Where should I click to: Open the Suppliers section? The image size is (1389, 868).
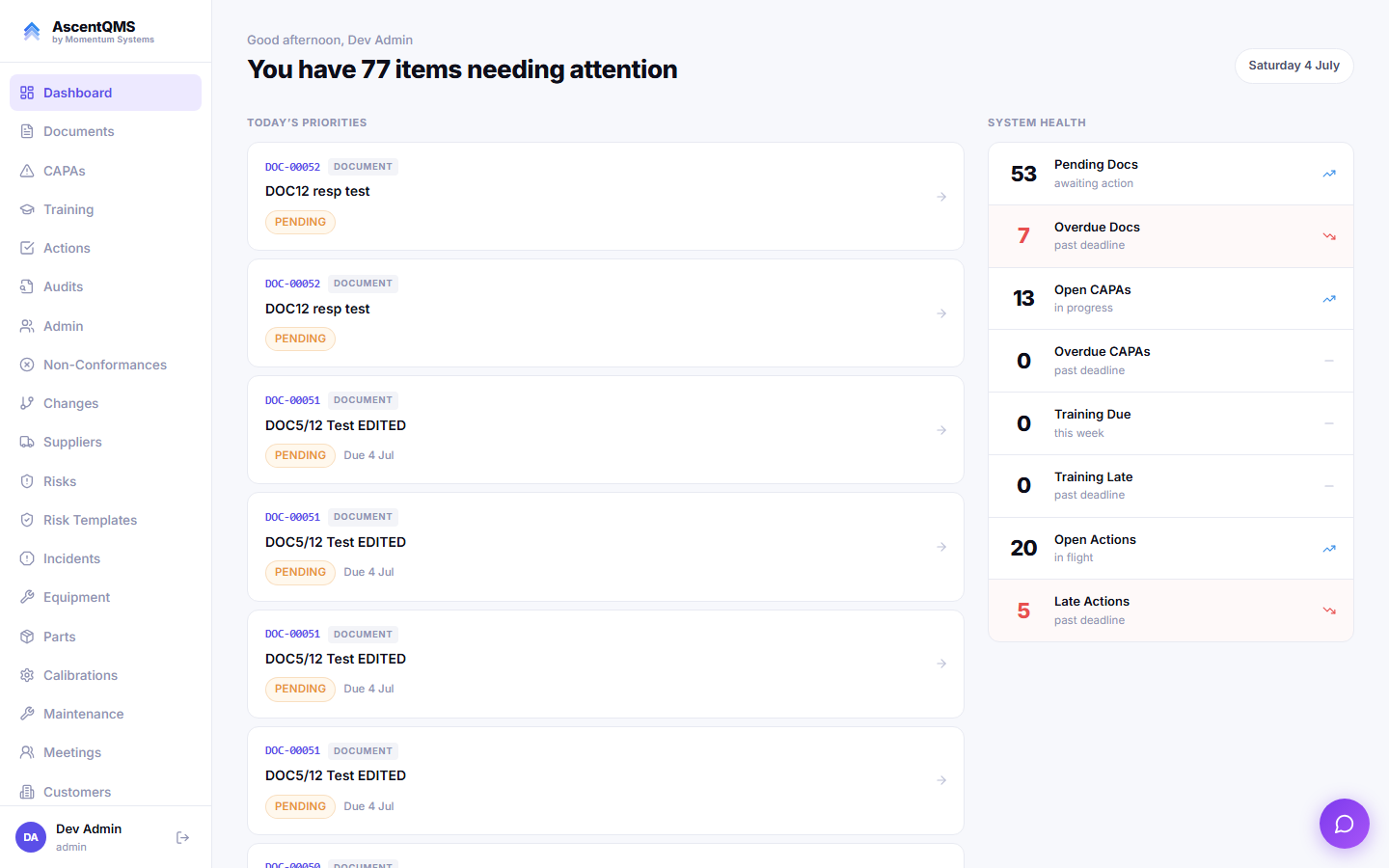(x=105, y=442)
